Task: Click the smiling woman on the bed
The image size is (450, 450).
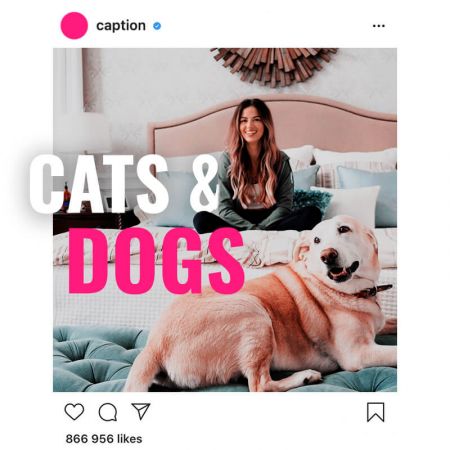Action: (x=255, y=167)
